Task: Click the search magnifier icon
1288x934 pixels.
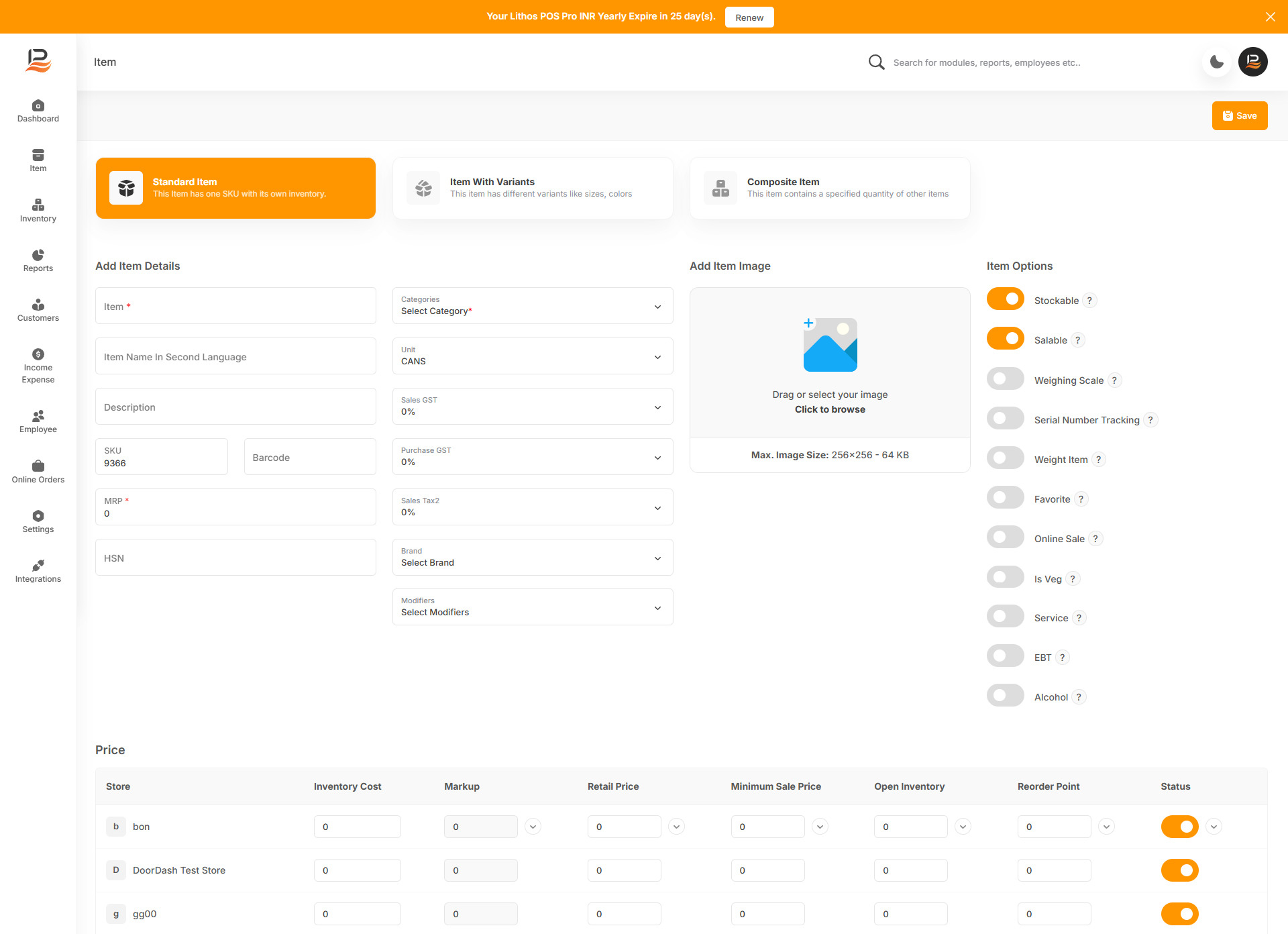Action: (x=876, y=62)
